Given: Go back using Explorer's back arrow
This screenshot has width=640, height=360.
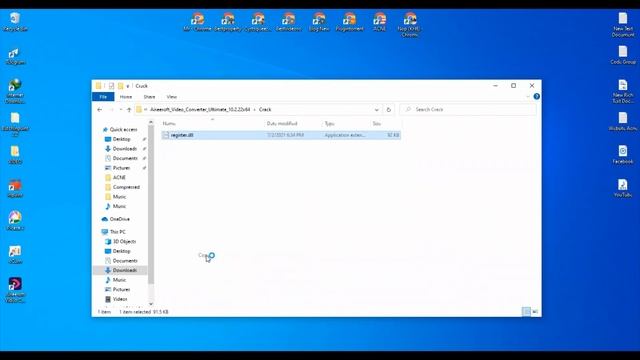Looking at the screenshot, I should pyautogui.click(x=100, y=109).
